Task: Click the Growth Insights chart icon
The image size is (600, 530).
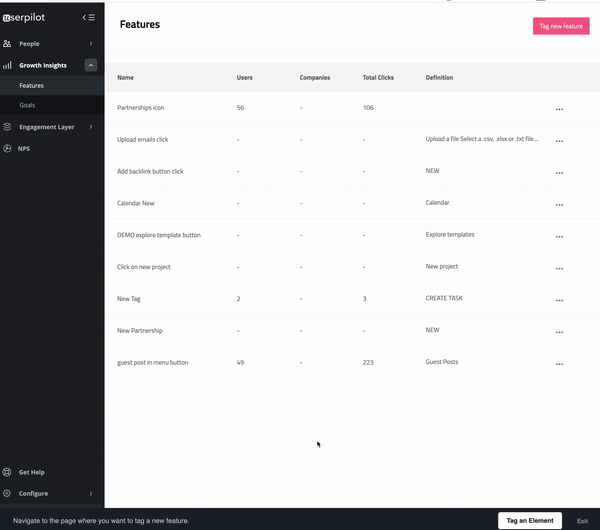Action: click(x=8, y=65)
